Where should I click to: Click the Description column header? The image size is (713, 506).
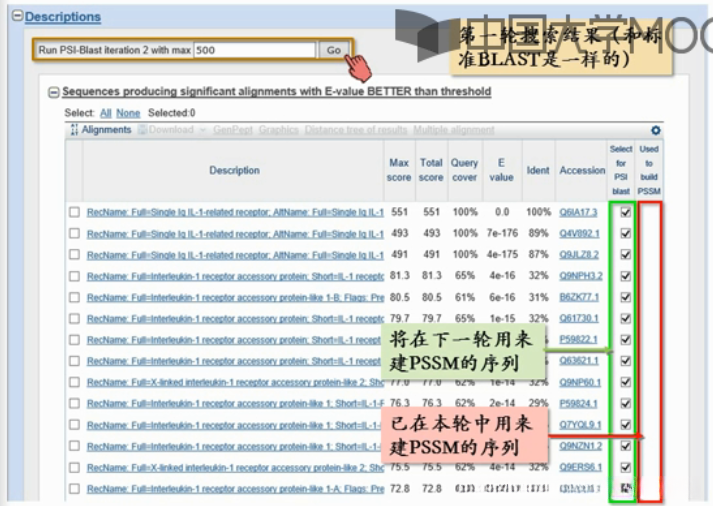pos(234,170)
